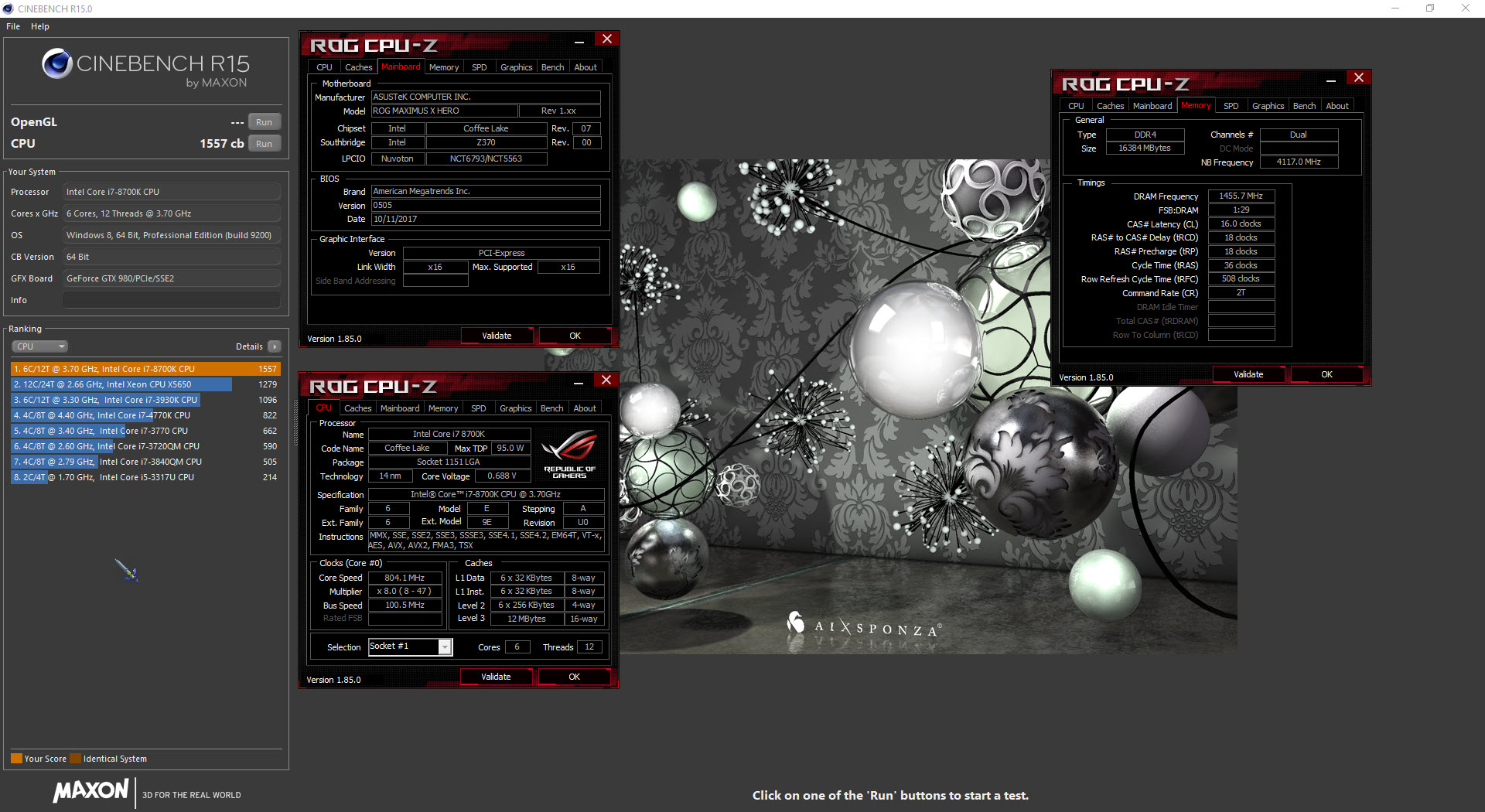The height and width of the screenshot is (812, 1485).
Task: Open Bench tab in Mainboard CPU-Z window
Action: pos(552,67)
